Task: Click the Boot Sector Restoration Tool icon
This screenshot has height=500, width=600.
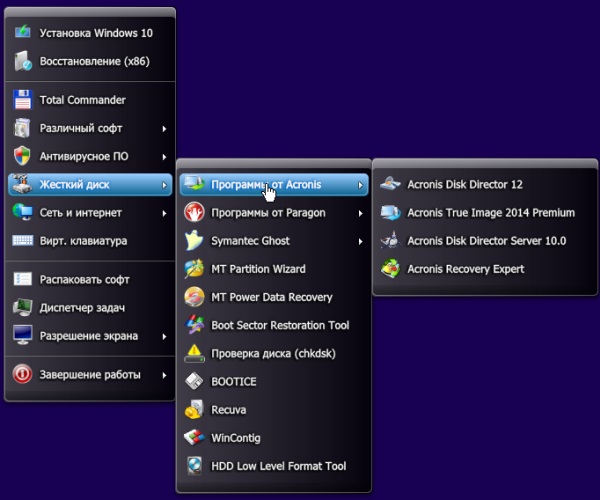Action: 194,325
